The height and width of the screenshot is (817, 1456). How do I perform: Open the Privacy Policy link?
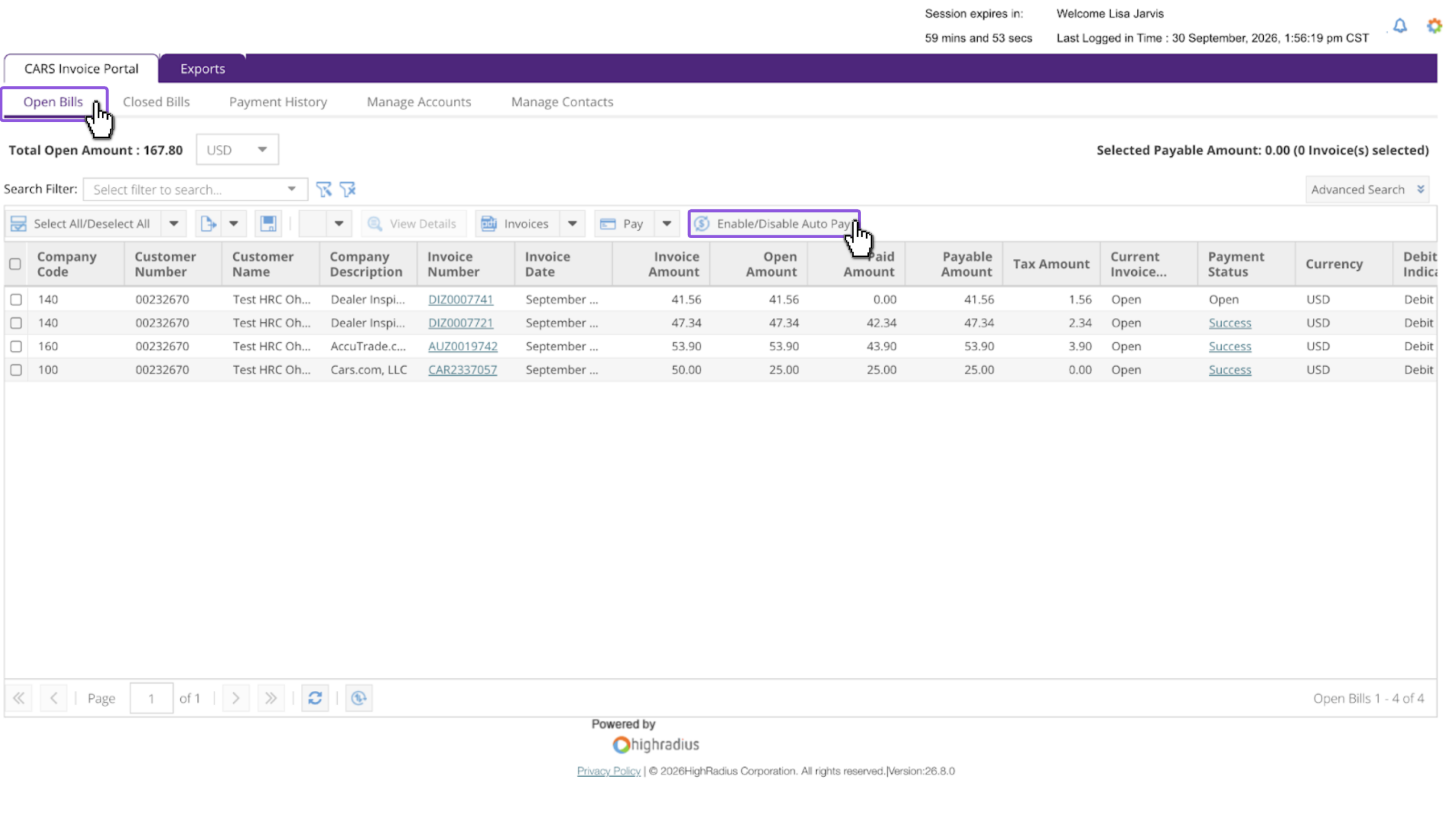(609, 770)
